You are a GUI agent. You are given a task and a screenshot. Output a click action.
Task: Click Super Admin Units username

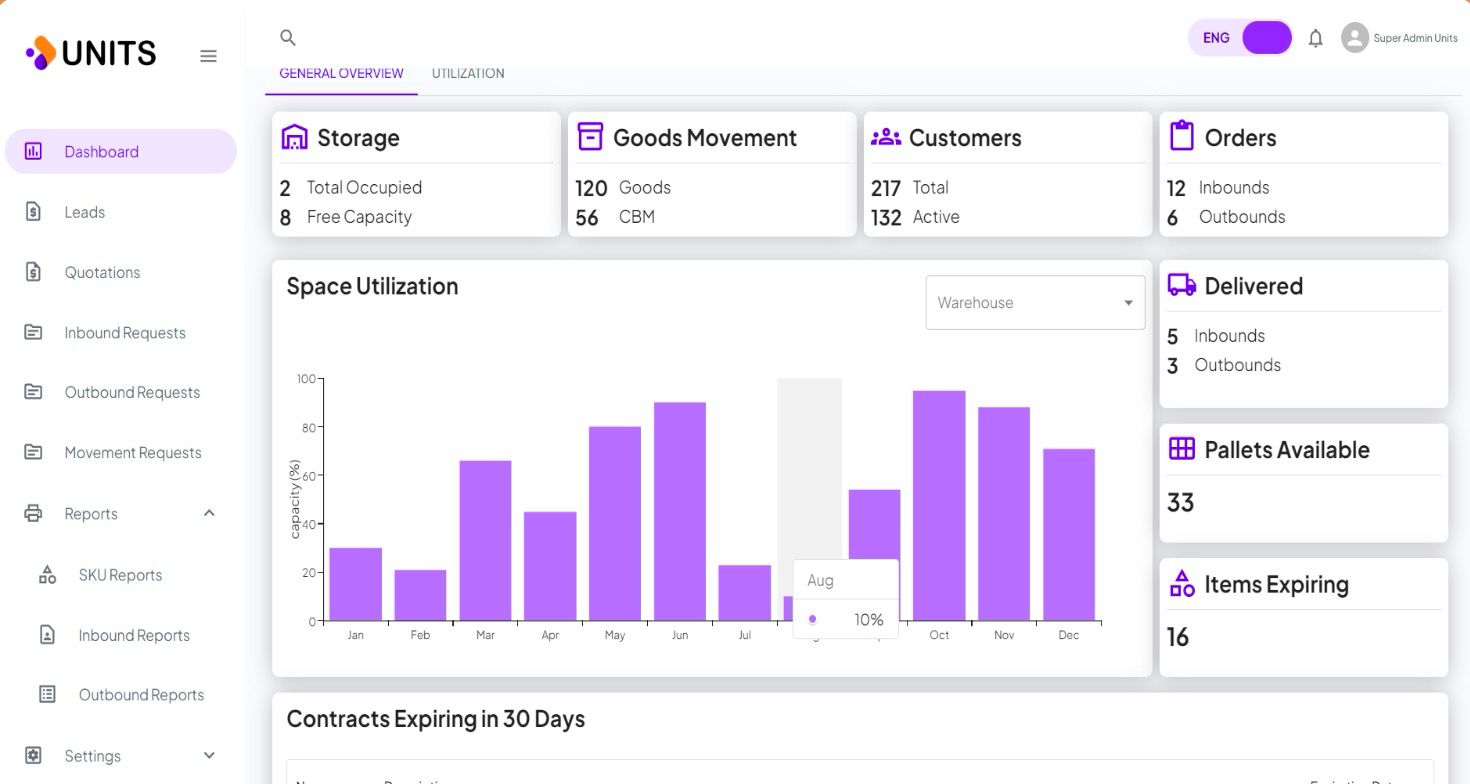tap(1415, 38)
